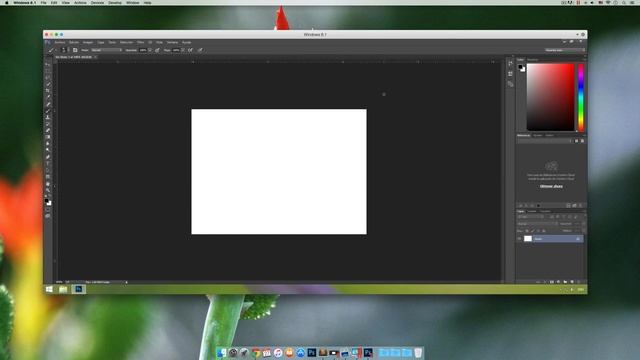Enable airbrush-style build-up
Viewport: 640px width, 360px height.
click(191, 50)
